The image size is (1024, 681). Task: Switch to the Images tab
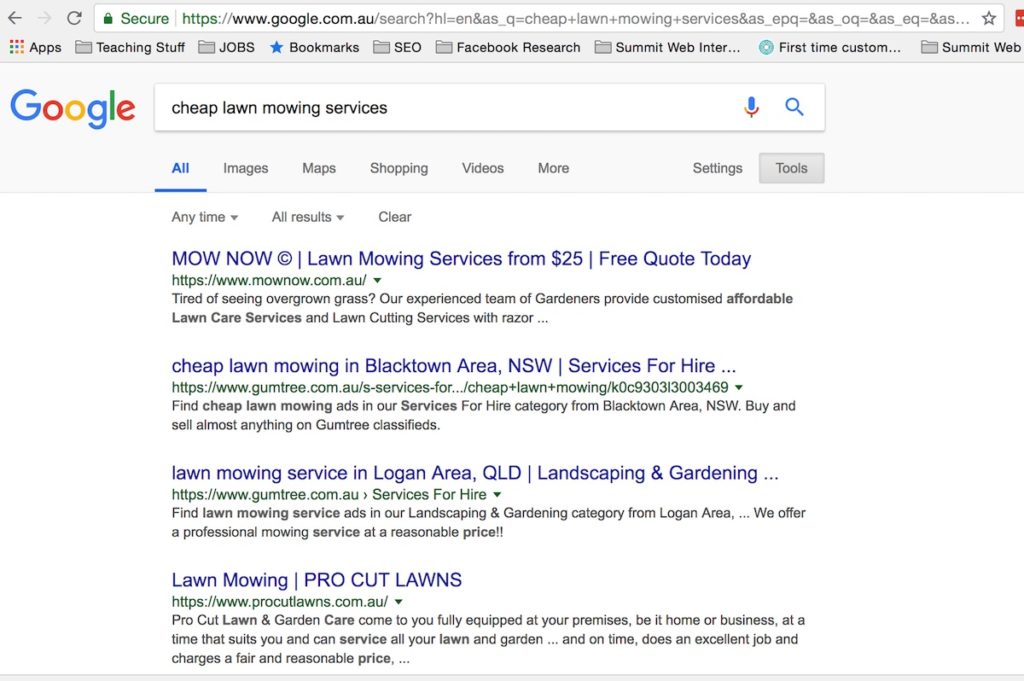(x=246, y=168)
